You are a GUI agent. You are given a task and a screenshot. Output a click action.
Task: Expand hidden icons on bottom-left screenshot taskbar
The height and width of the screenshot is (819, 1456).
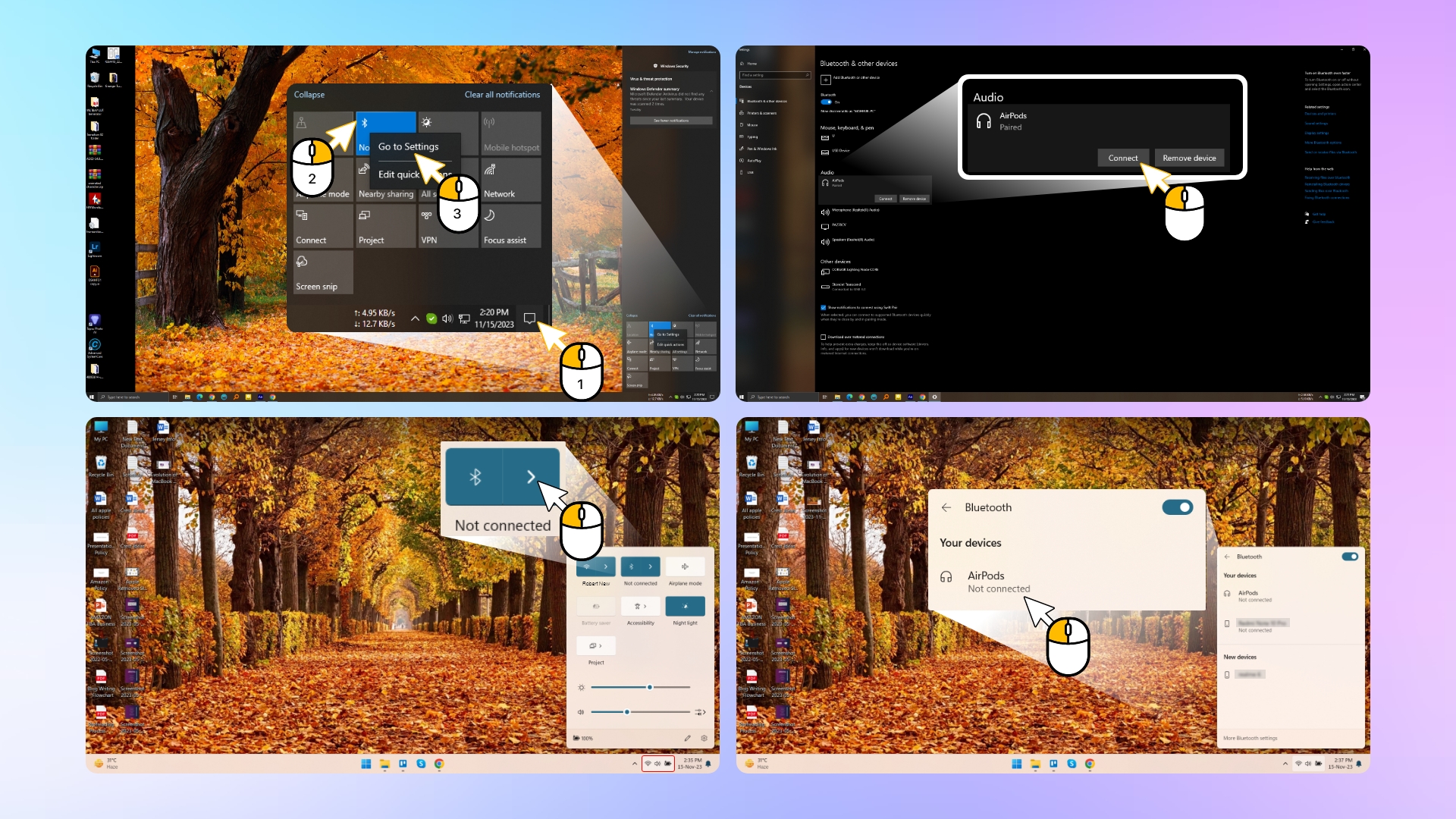tap(635, 764)
